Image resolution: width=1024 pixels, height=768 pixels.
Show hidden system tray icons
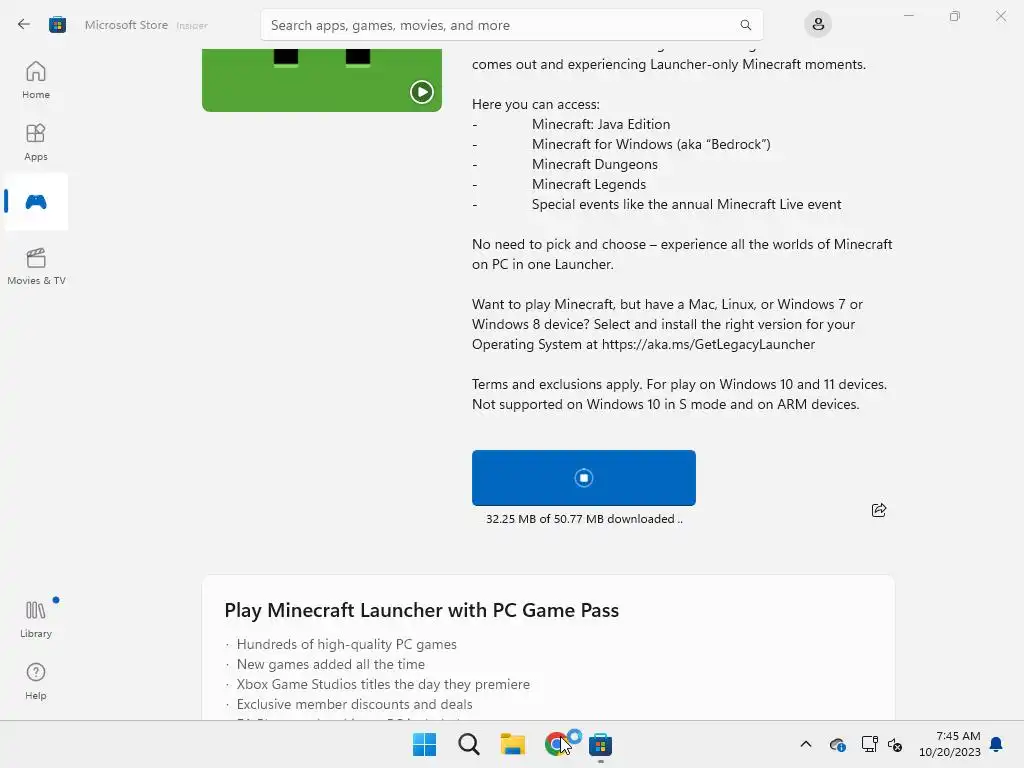806,744
